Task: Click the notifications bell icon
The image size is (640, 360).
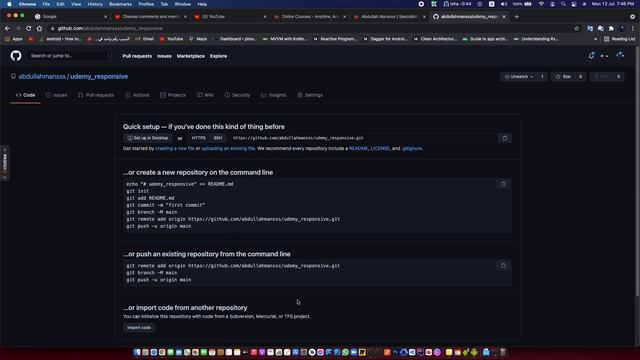Action: point(591,56)
